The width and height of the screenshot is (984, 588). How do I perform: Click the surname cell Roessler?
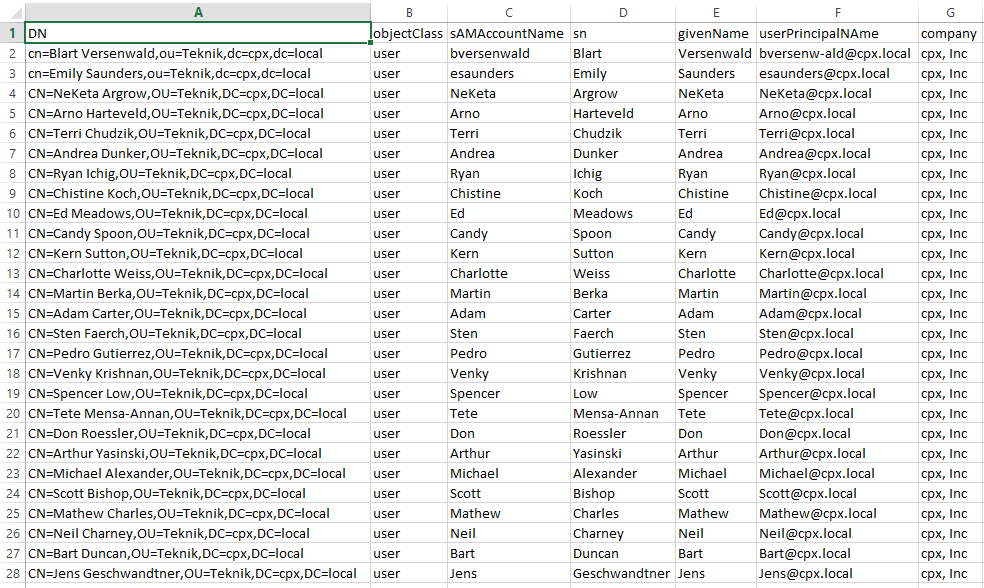(x=623, y=433)
